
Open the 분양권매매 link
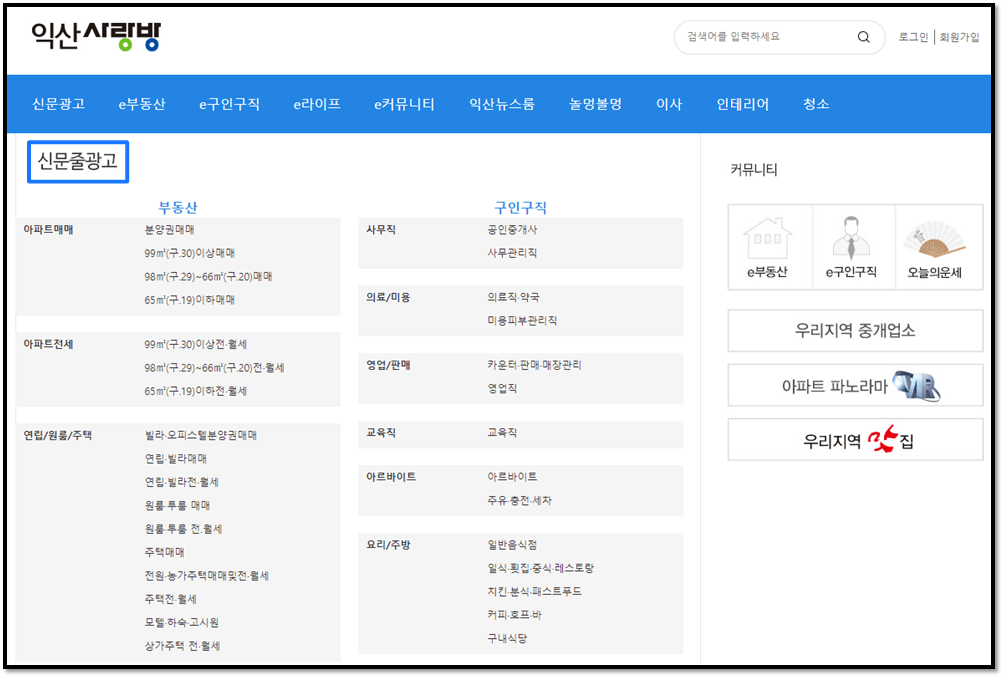170,230
